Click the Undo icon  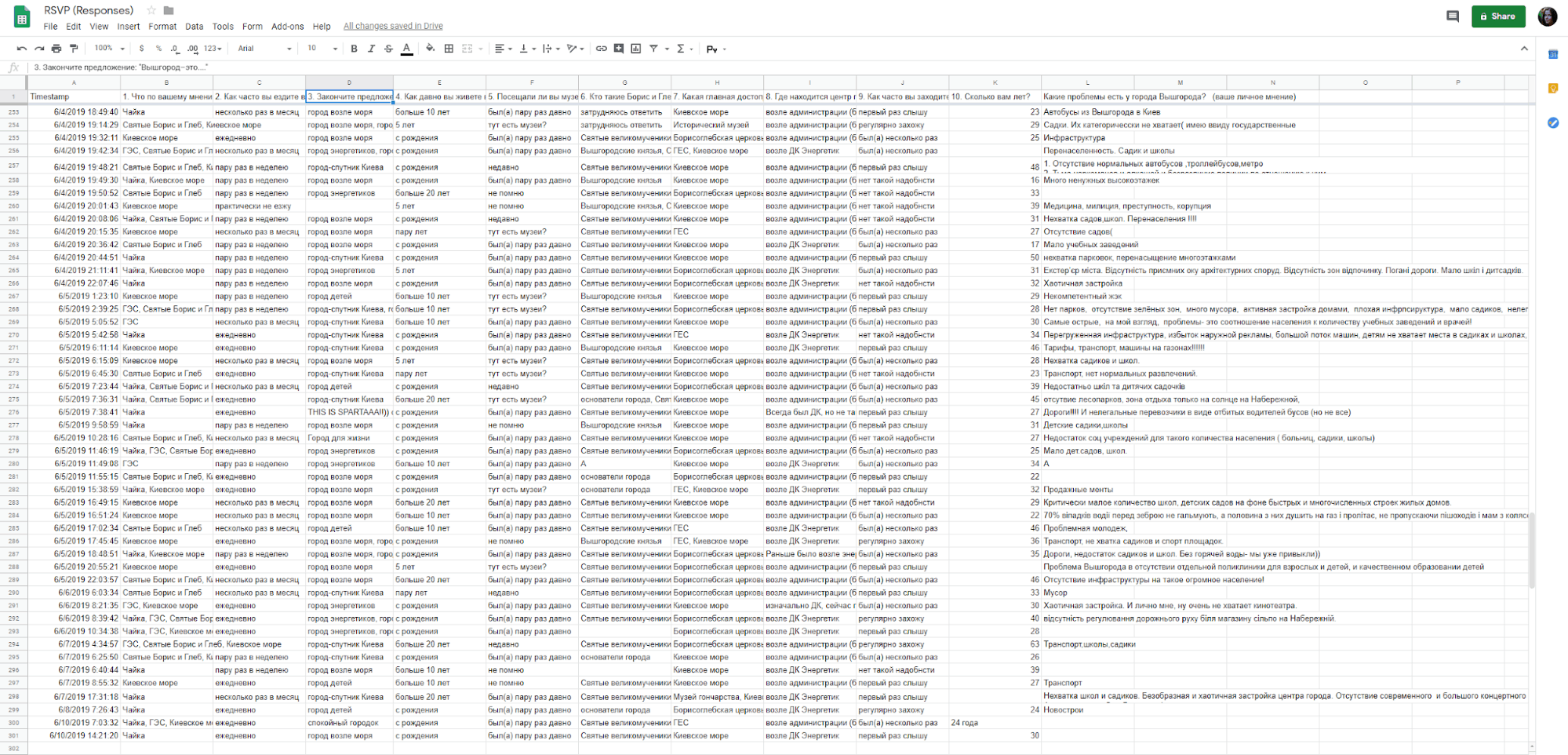click(22, 49)
